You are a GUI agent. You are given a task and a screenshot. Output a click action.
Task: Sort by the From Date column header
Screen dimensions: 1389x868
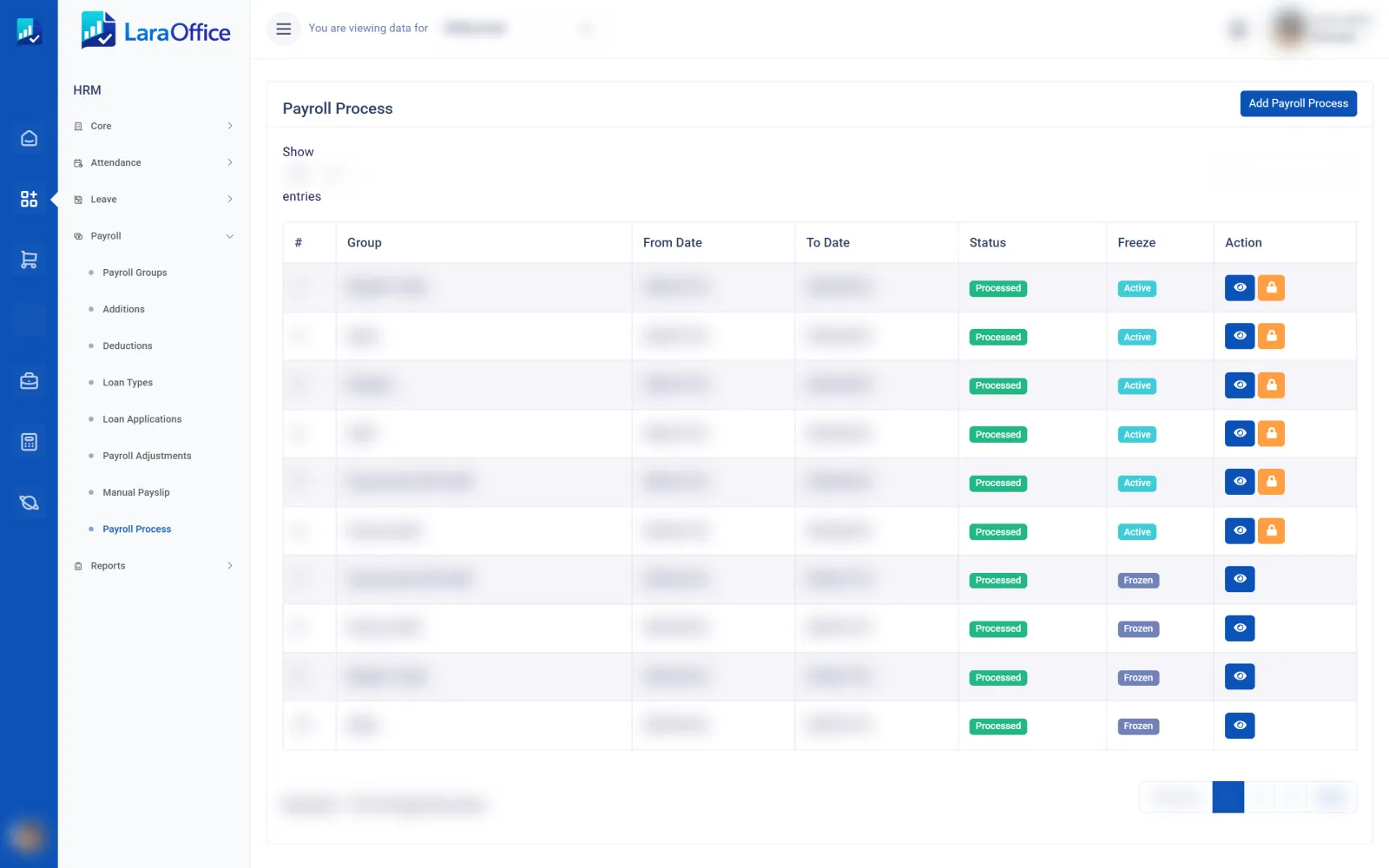(x=714, y=243)
